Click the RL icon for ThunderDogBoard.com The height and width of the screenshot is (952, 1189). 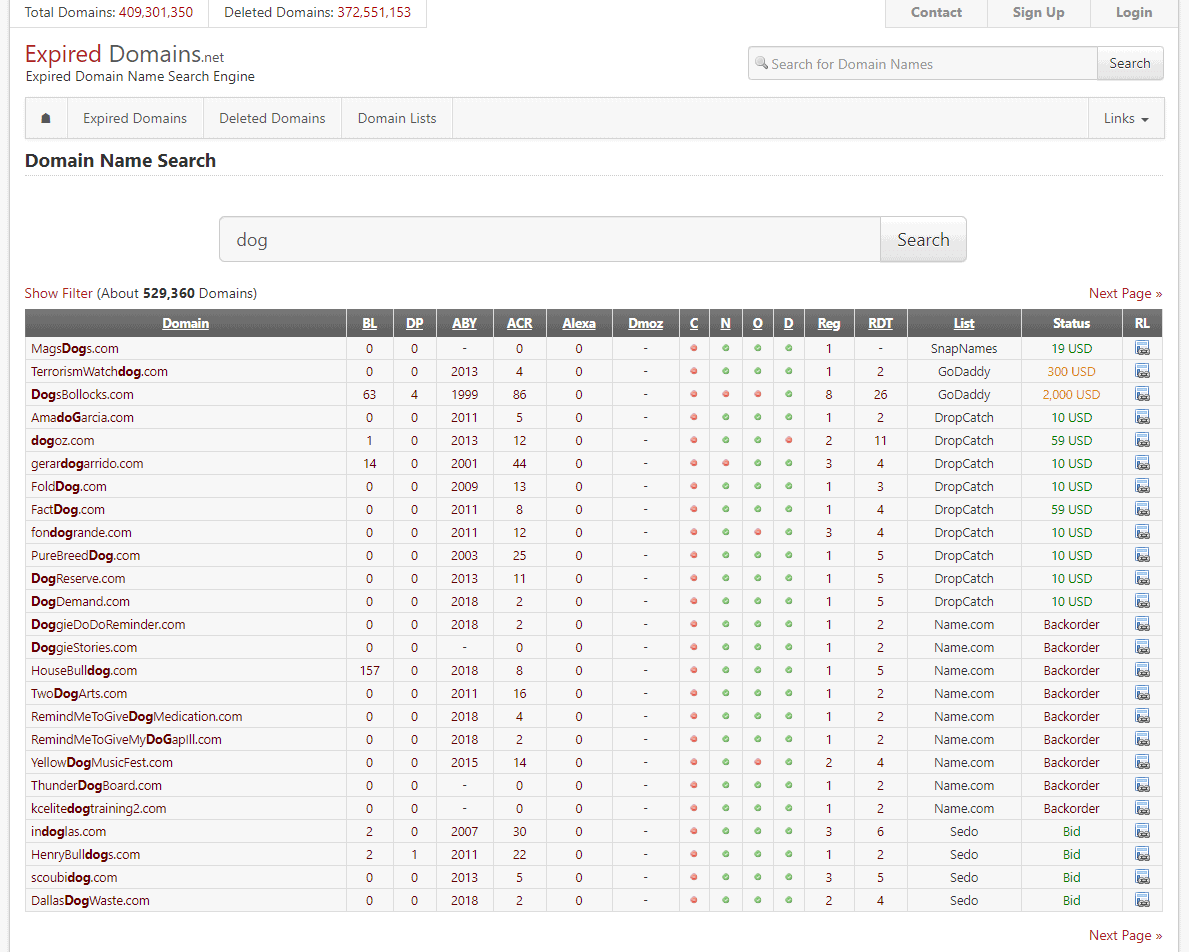click(x=1142, y=785)
